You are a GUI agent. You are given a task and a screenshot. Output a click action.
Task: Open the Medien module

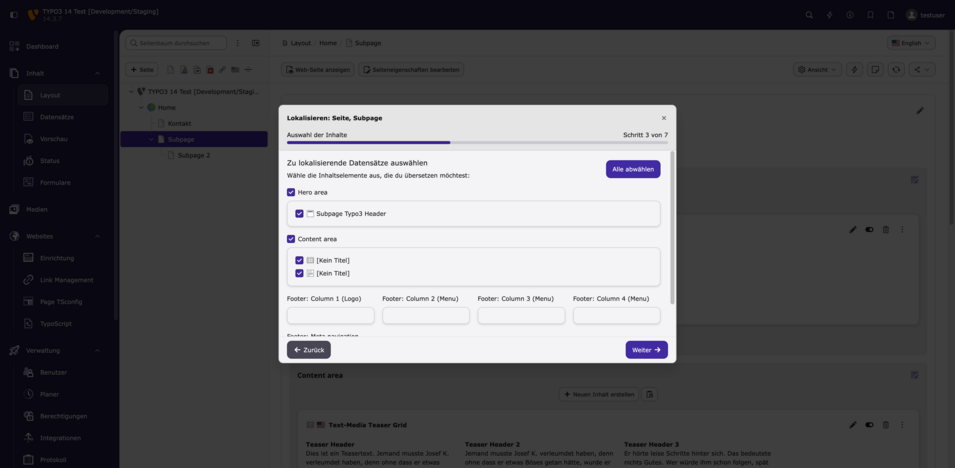click(x=37, y=209)
